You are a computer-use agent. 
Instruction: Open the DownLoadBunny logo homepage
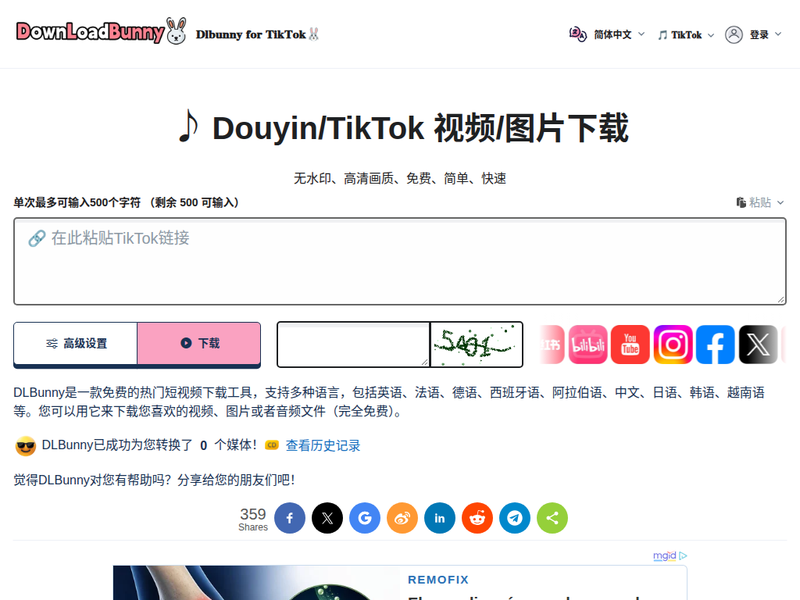(101, 32)
